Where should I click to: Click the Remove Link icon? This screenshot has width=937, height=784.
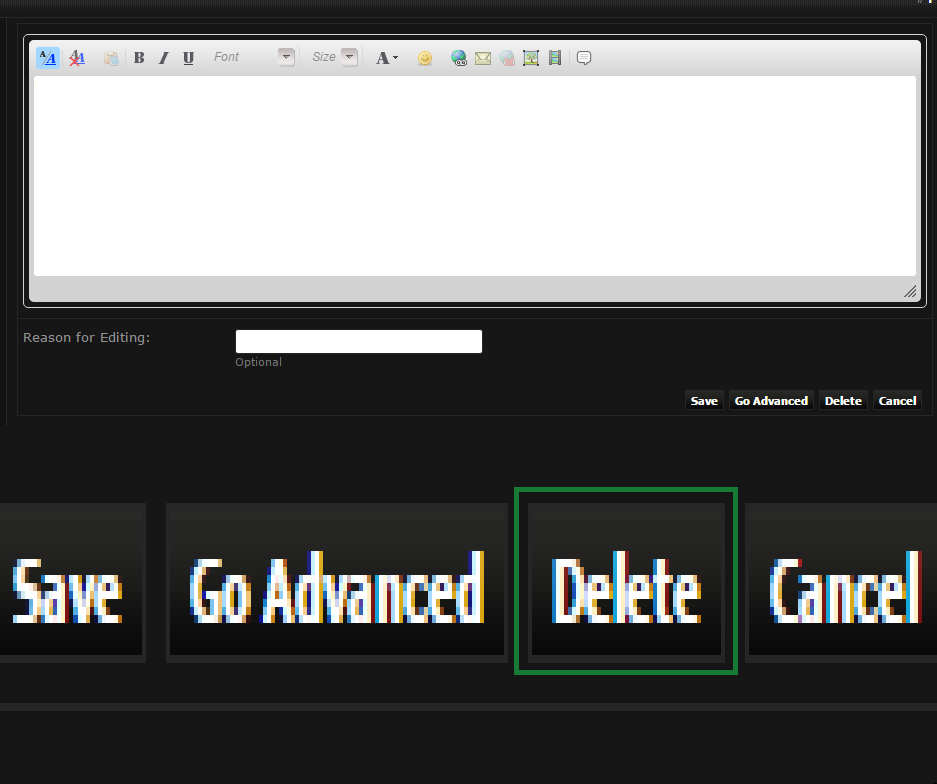click(x=507, y=58)
